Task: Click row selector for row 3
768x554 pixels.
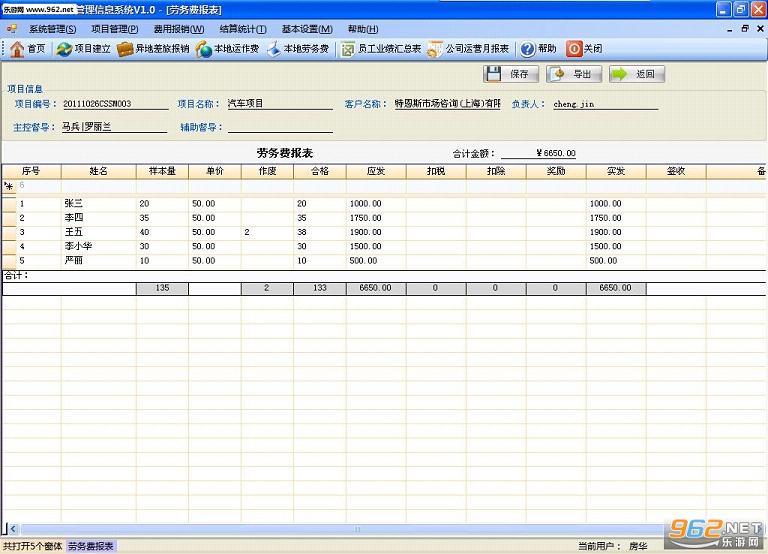Action: point(9,232)
